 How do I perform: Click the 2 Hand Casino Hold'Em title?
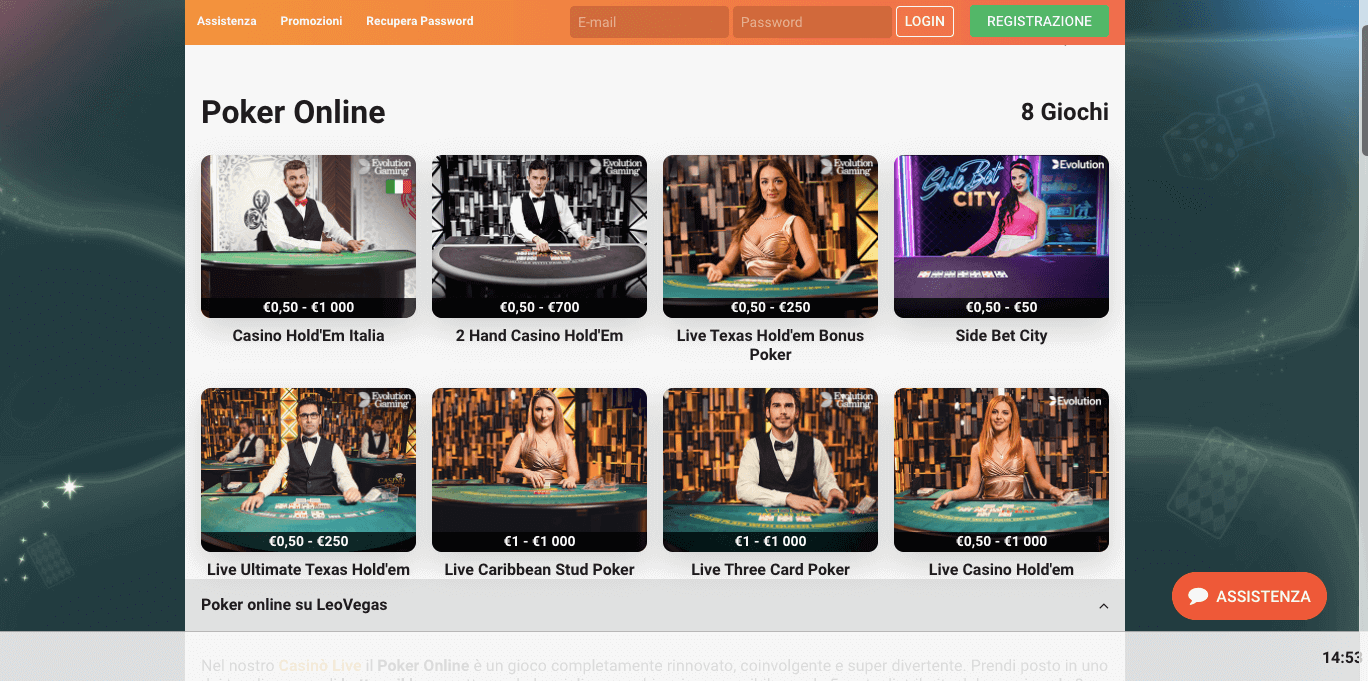click(x=539, y=336)
